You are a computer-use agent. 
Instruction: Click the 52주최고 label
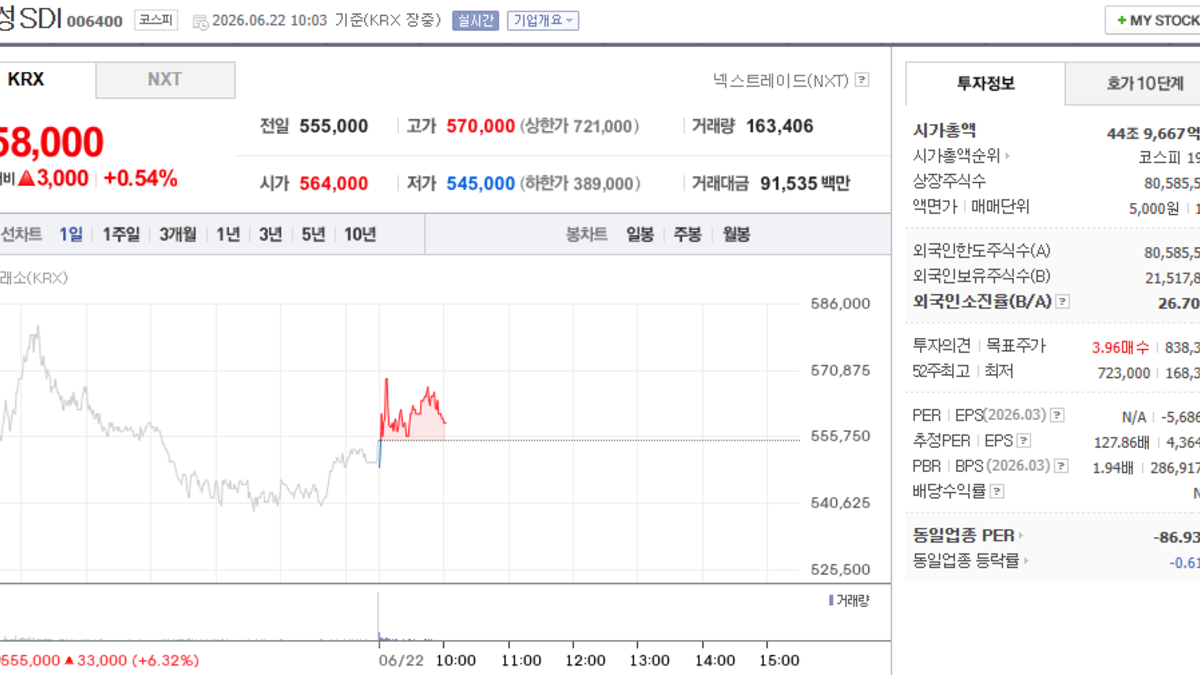pos(942,371)
